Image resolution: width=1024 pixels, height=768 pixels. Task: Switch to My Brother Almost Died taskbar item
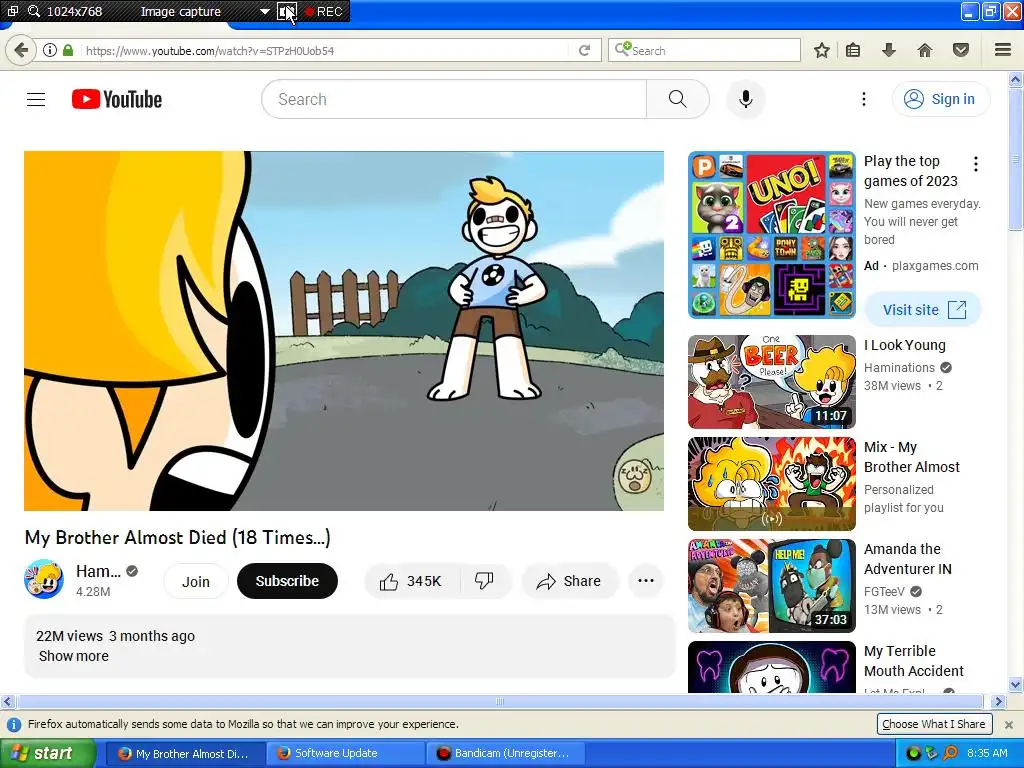click(x=185, y=753)
